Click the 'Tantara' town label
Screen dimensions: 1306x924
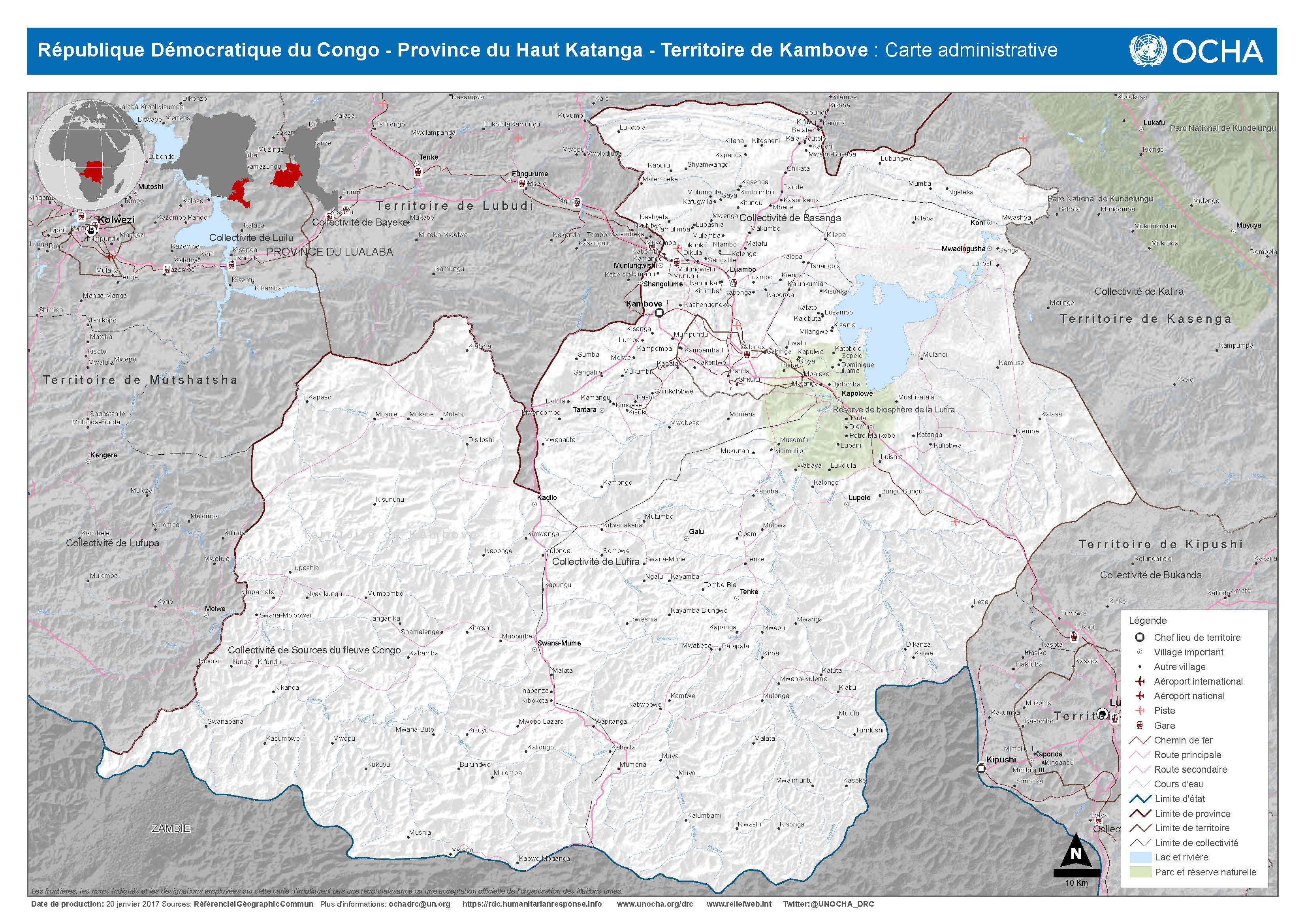pos(585,409)
